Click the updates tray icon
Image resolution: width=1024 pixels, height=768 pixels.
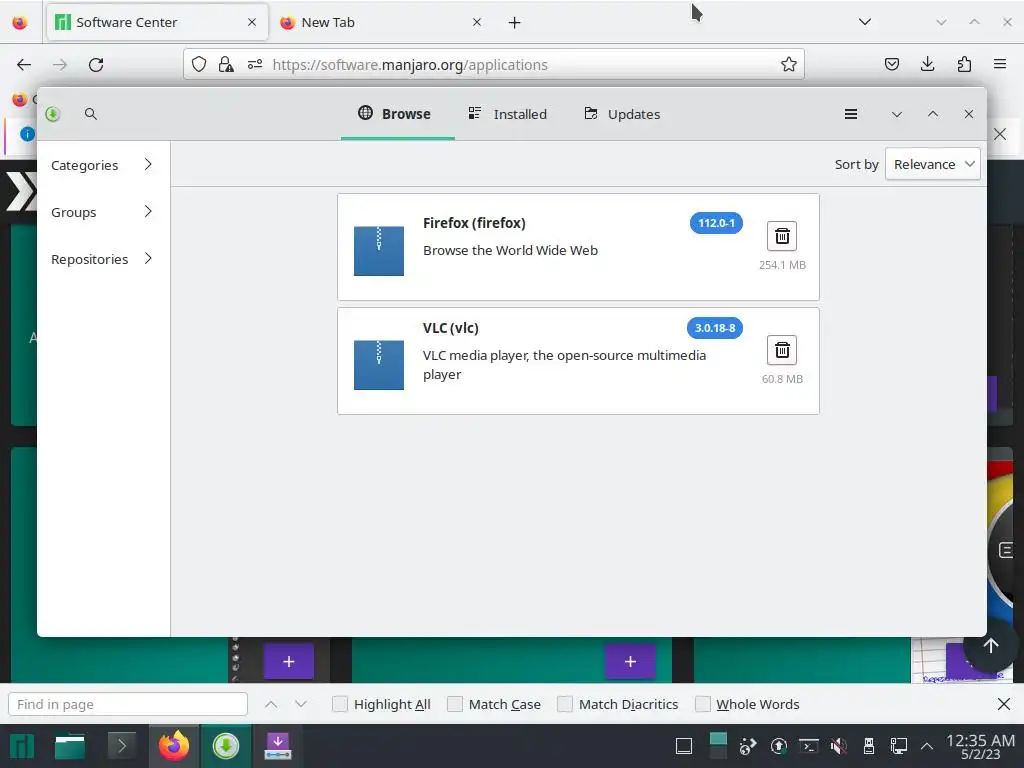pos(778,746)
